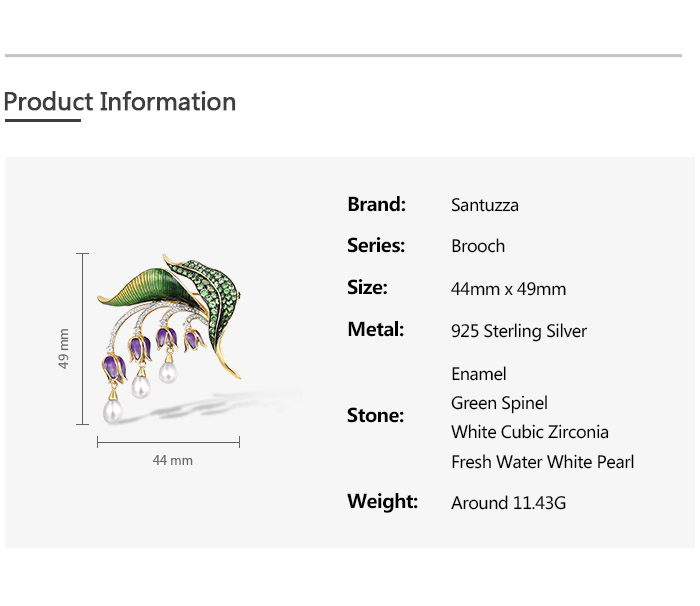Click the Weight label
Image resolution: width=700 pixels, height=606 pixels.
382,501
